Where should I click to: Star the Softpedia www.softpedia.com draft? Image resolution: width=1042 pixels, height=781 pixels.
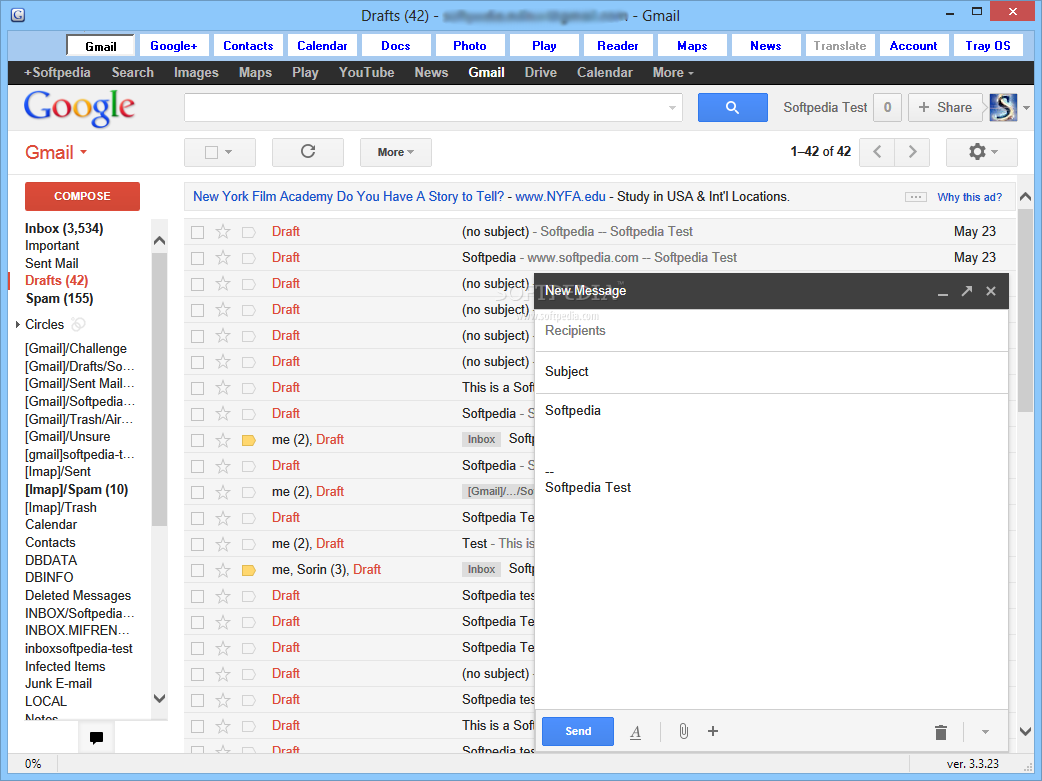point(223,257)
